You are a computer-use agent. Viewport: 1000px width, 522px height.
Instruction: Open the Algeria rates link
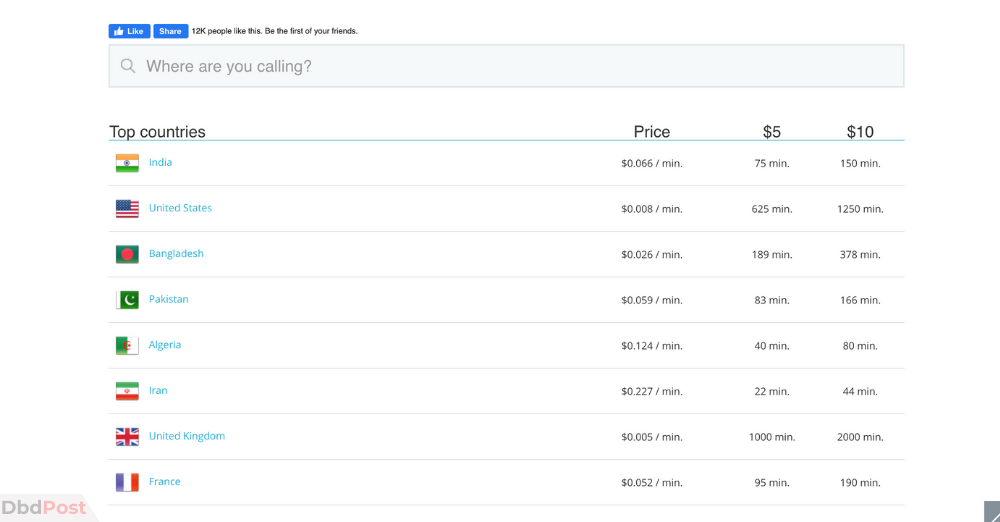tap(165, 345)
